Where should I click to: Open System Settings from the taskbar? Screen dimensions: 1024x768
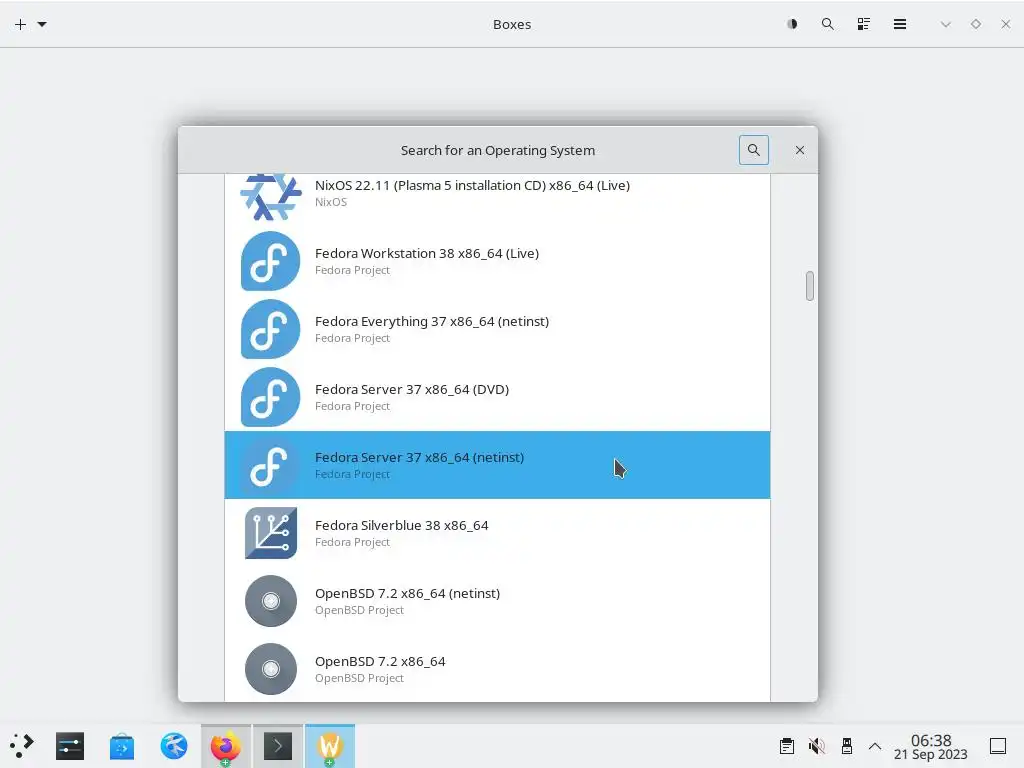(70, 746)
